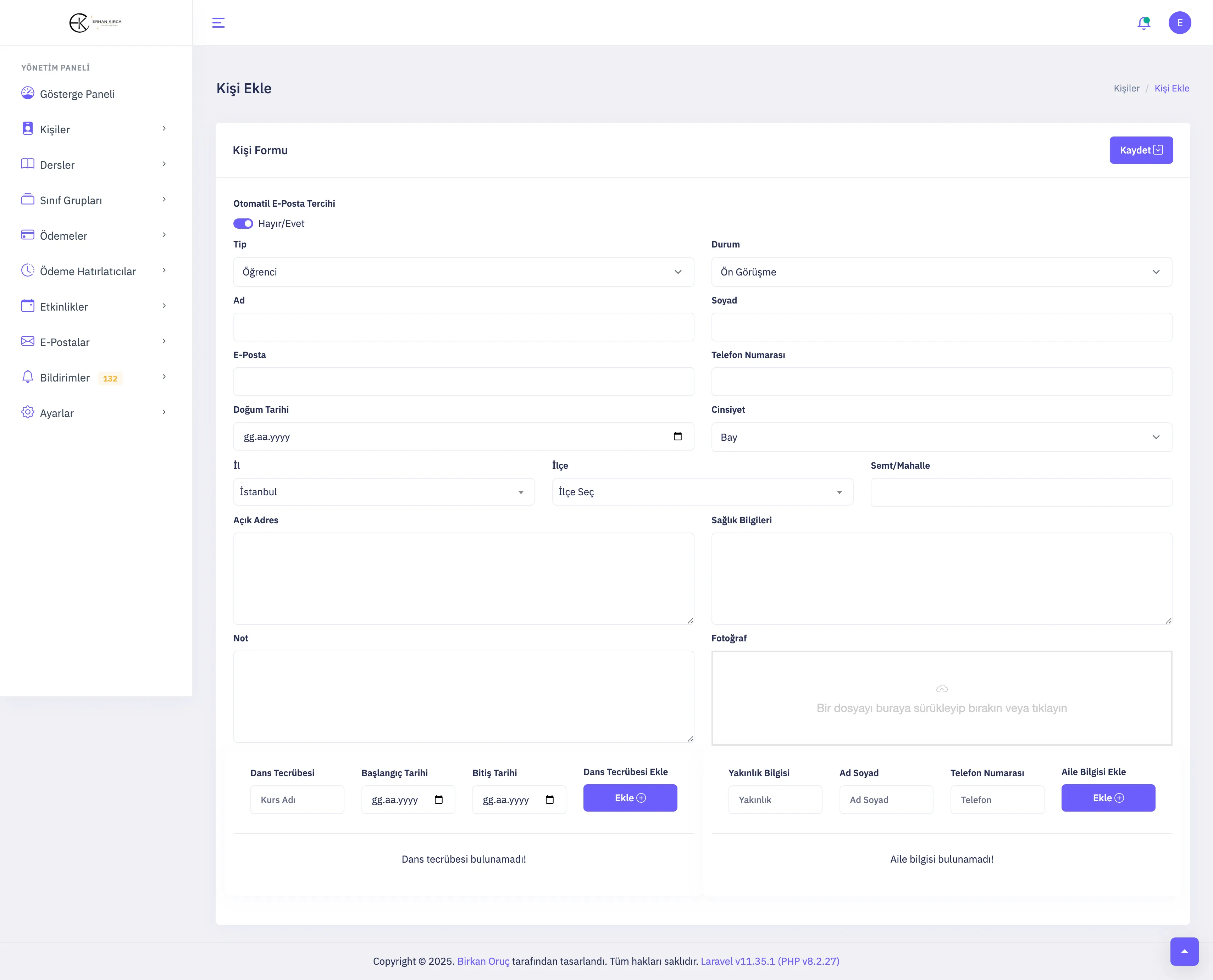Click the hamburger menu icon
The height and width of the screenshot is (980, 1213).
click(218, 23)
